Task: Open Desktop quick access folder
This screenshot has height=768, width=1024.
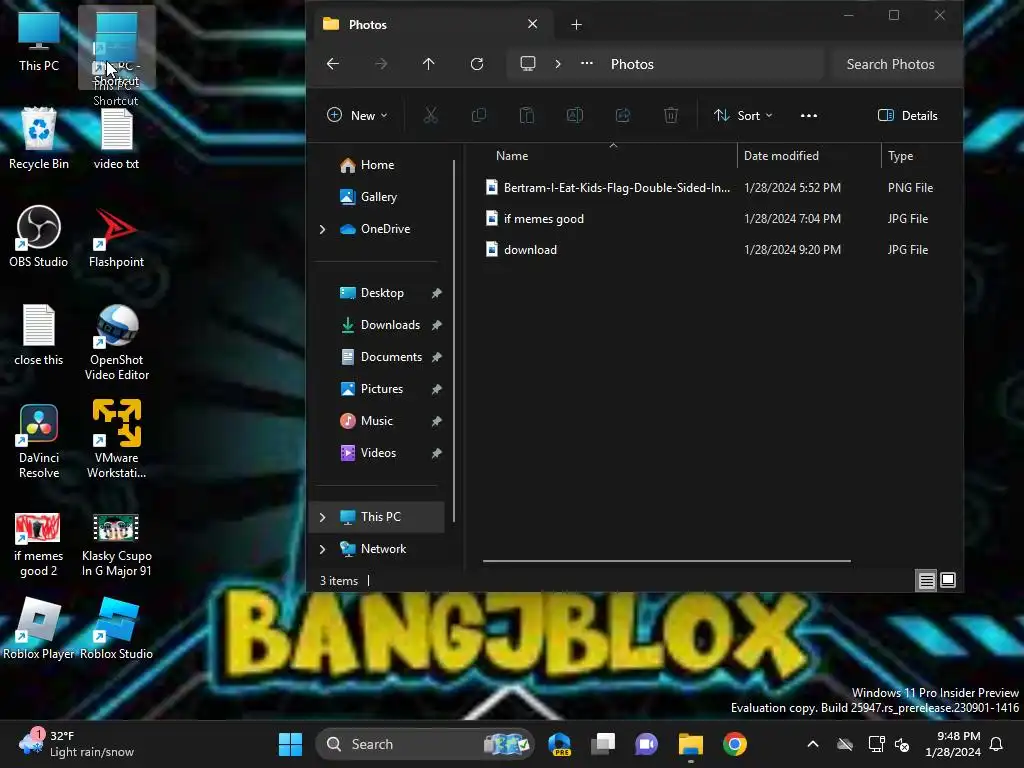Action: [379, 293]
